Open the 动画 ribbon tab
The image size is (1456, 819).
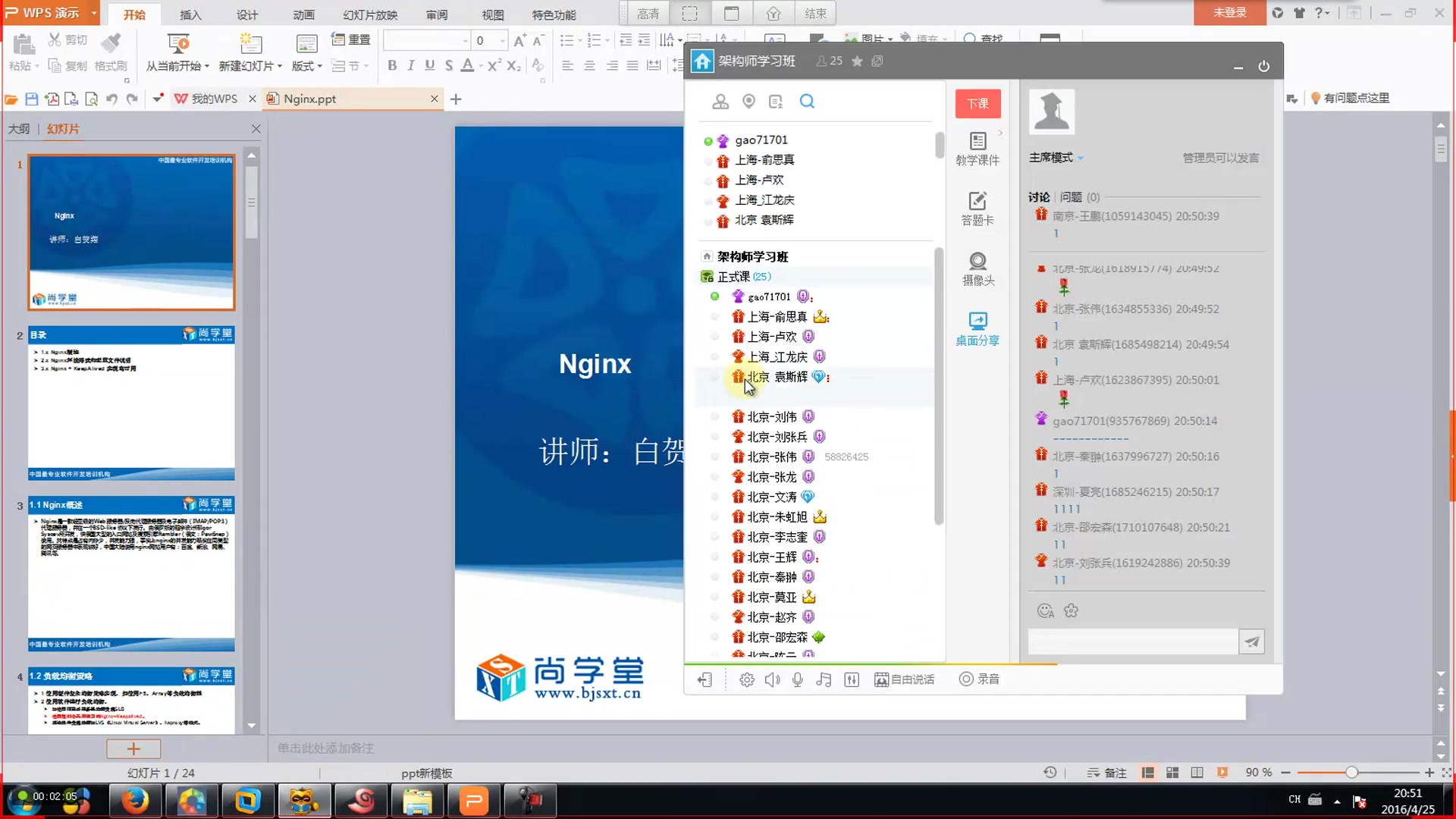[303, 14]
